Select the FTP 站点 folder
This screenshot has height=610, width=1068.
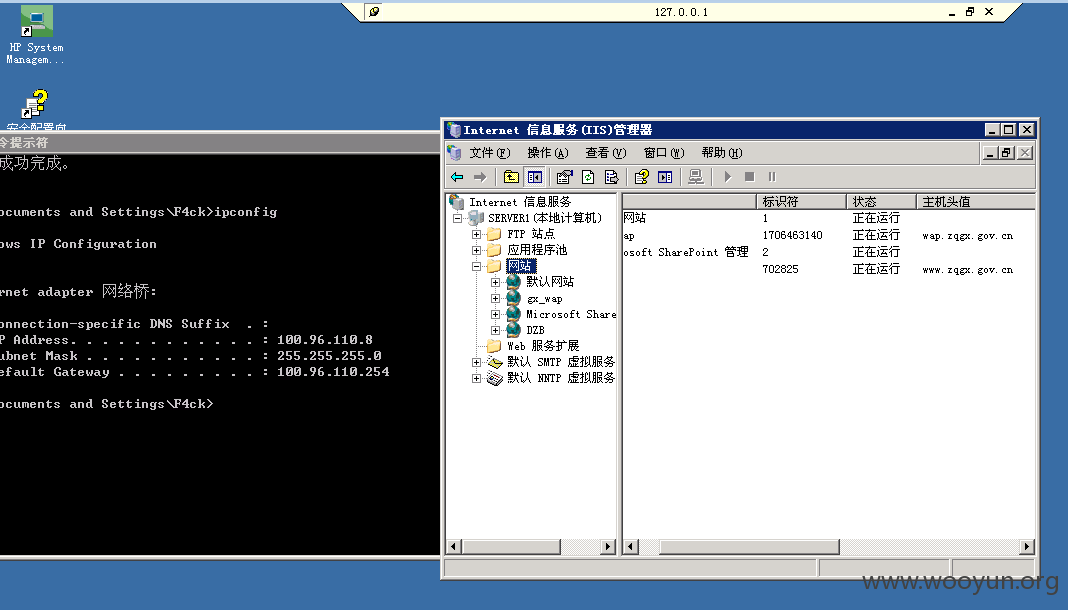coord(531,234)
